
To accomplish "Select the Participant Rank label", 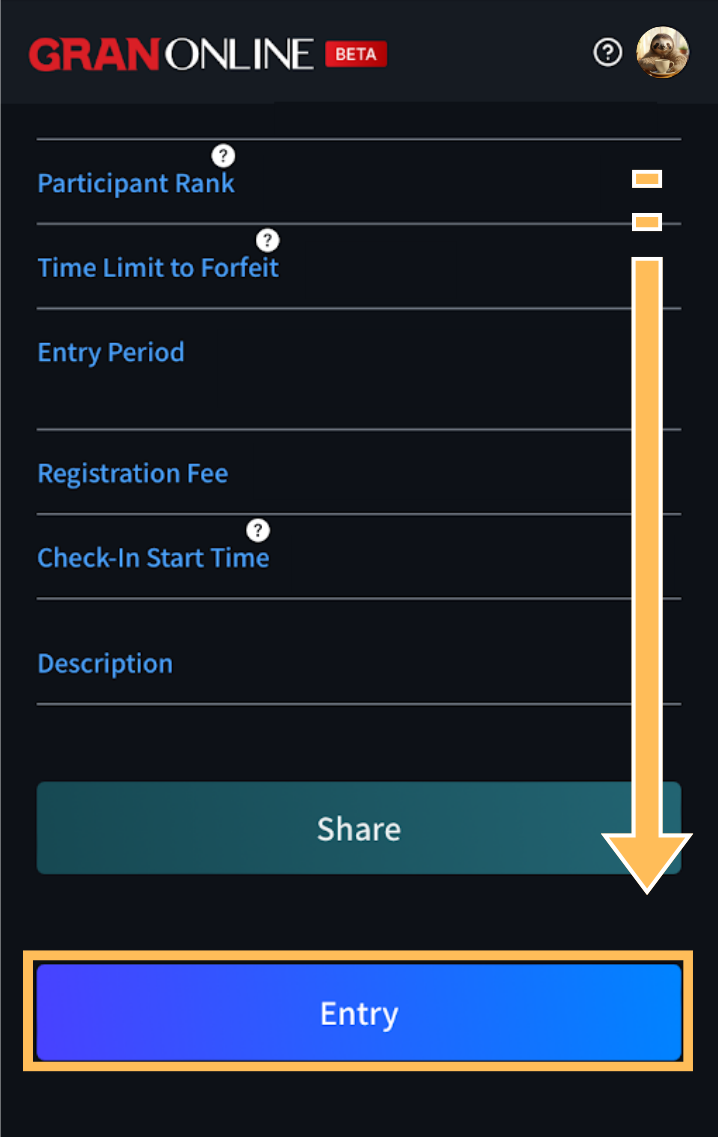I will pyautogui.click(x=136, y=183).
